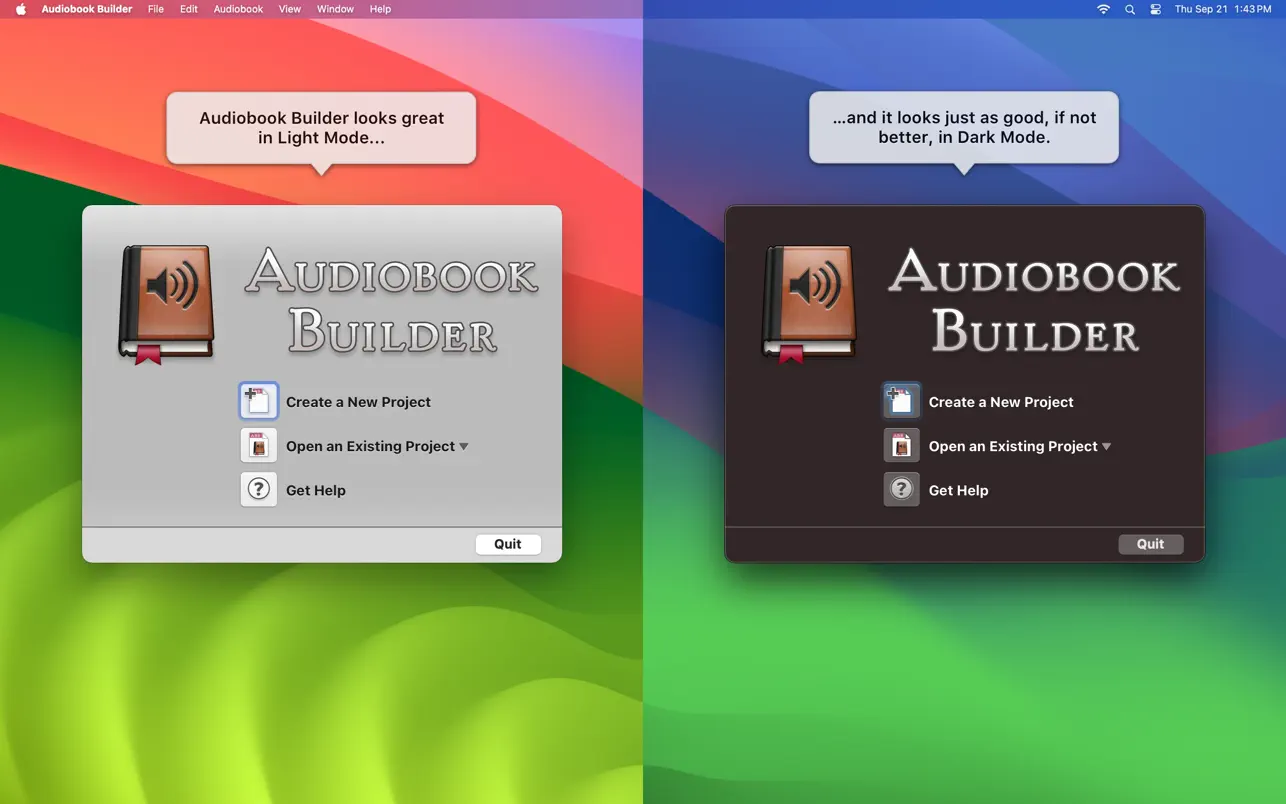Viewport: 1286px width, 804px height.
Task: Click the audiobook speaker book logo in dark window
Action: click(810, 304)
